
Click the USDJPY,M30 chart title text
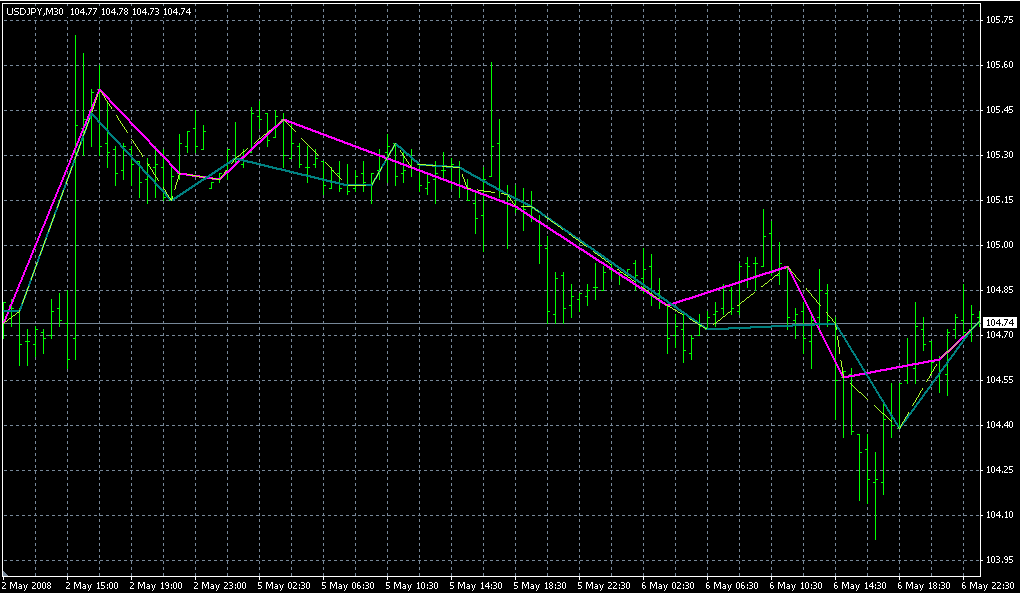click(x=35, y=11)
